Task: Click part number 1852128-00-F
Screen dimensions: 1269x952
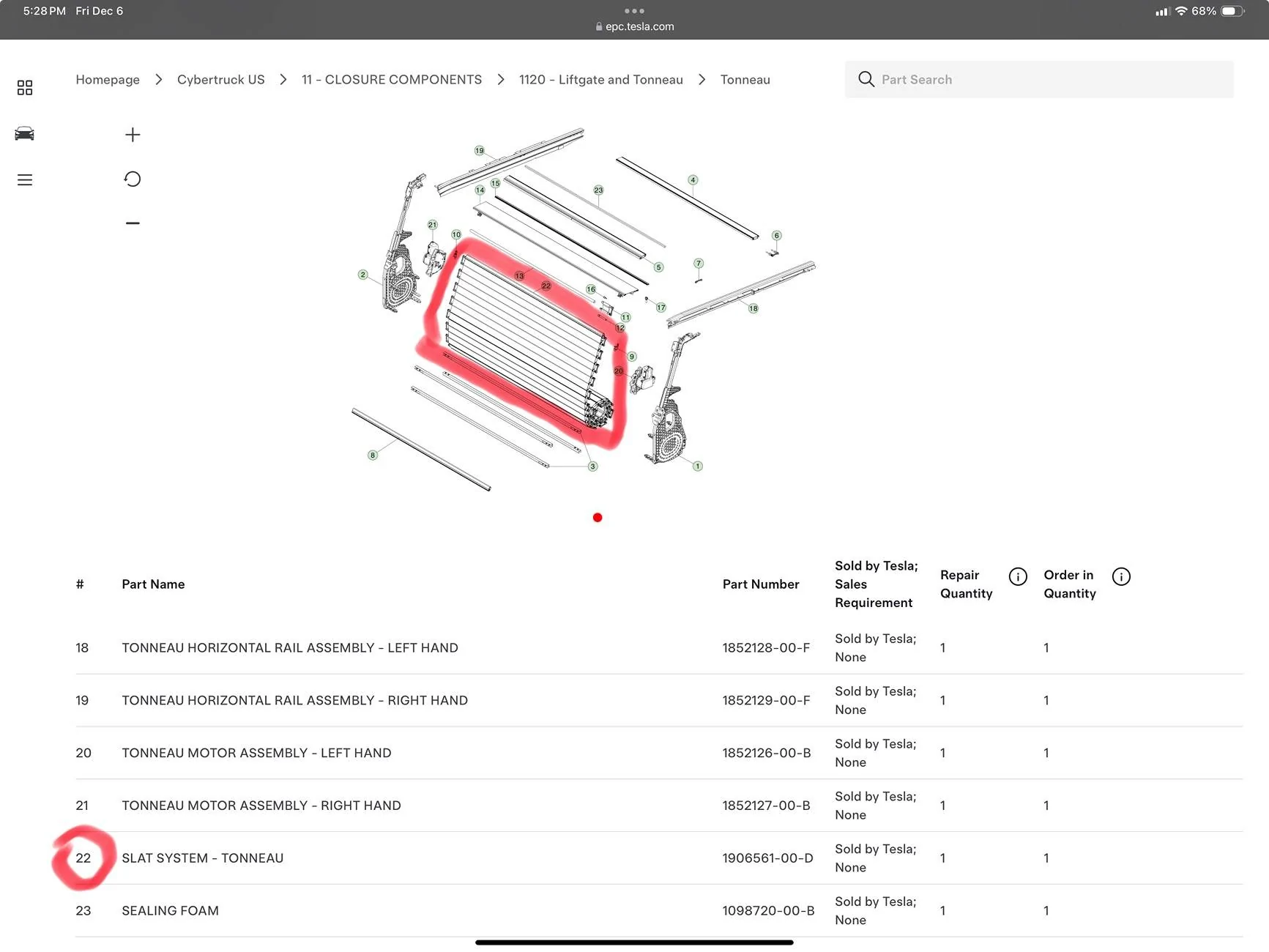Action: click(766, 648)
